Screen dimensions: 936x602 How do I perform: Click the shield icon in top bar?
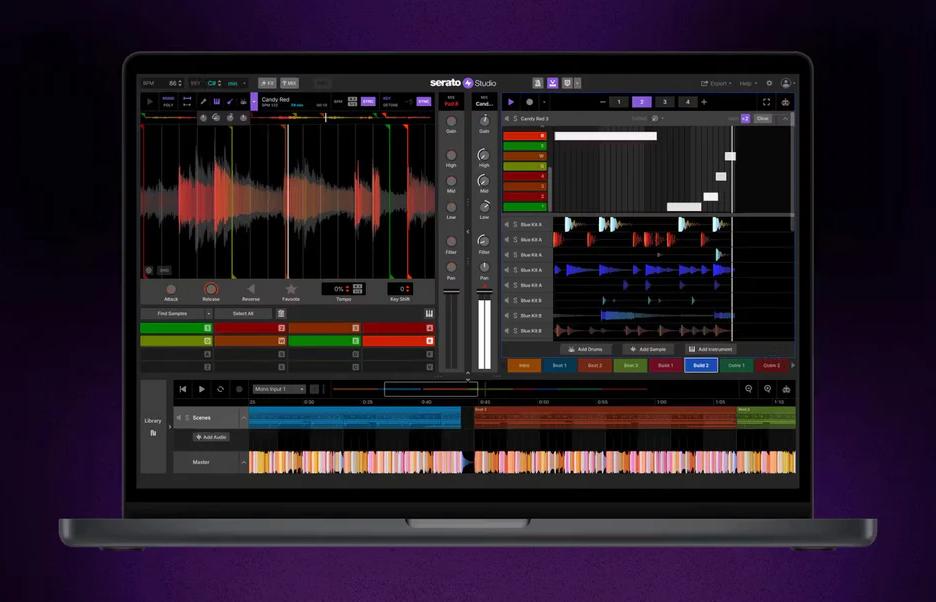coord(567,83)
